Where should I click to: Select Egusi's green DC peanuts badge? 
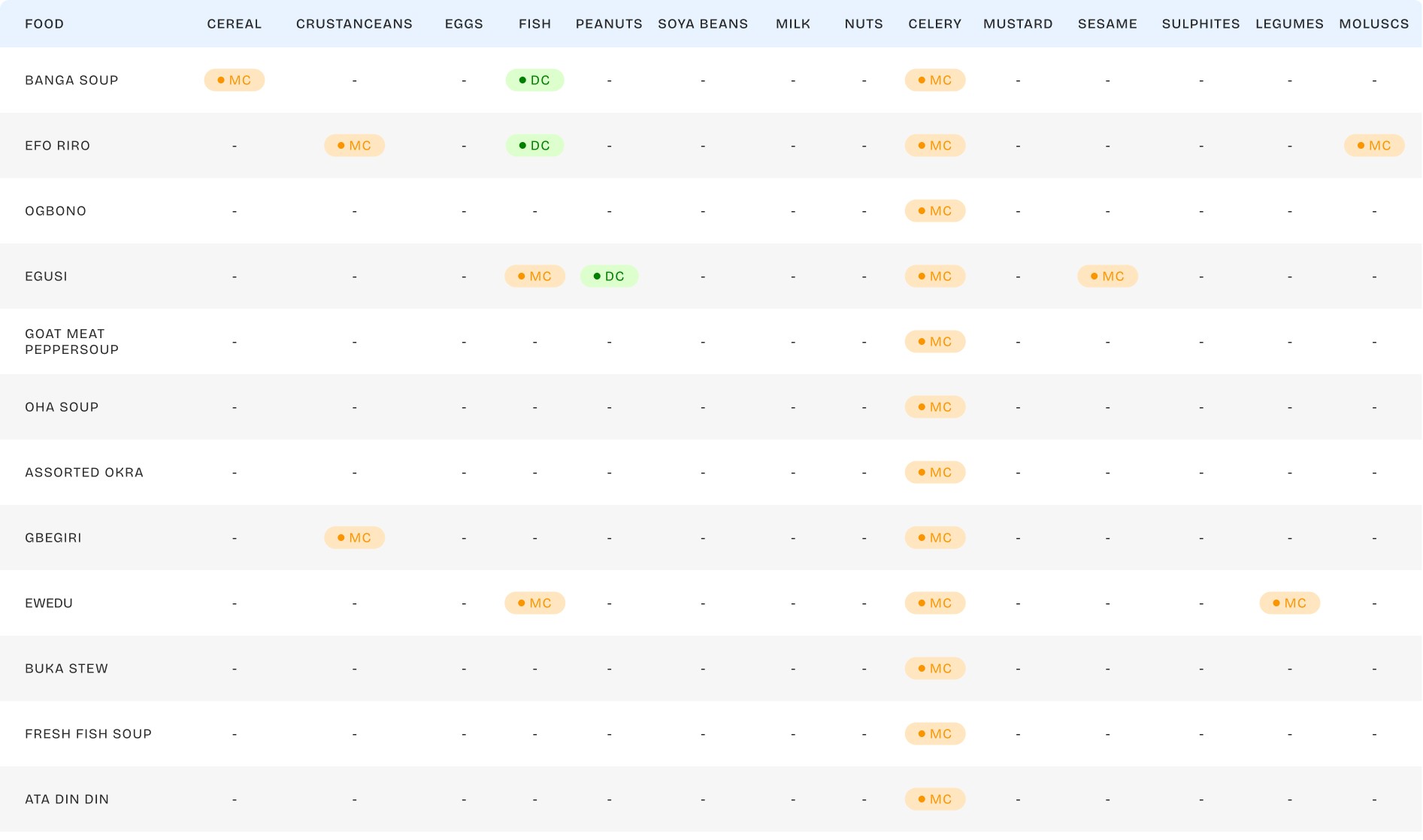(609, 276)
